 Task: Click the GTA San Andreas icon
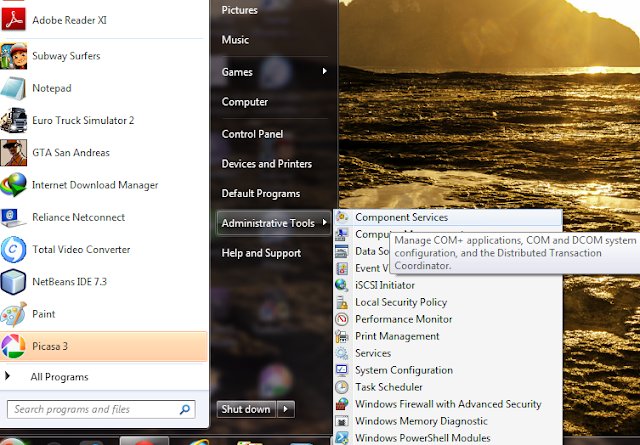[13, 153]
